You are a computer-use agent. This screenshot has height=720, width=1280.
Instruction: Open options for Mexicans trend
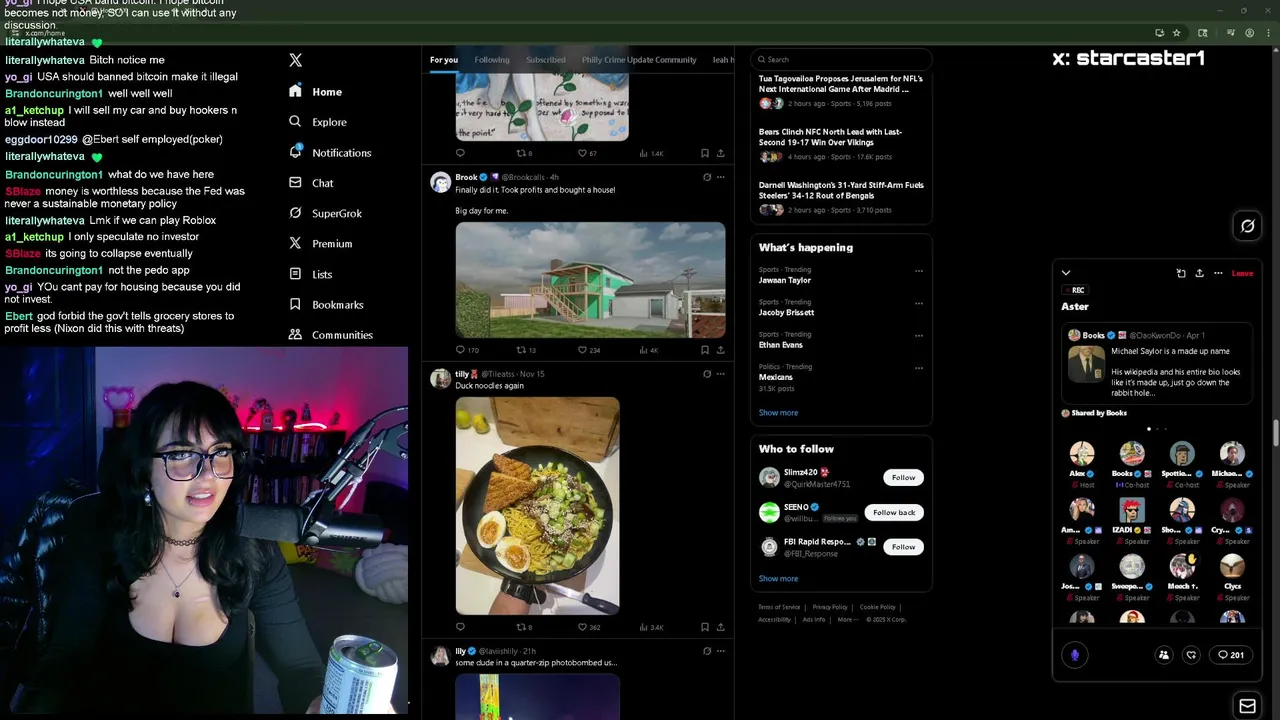[x=919, y=367]
